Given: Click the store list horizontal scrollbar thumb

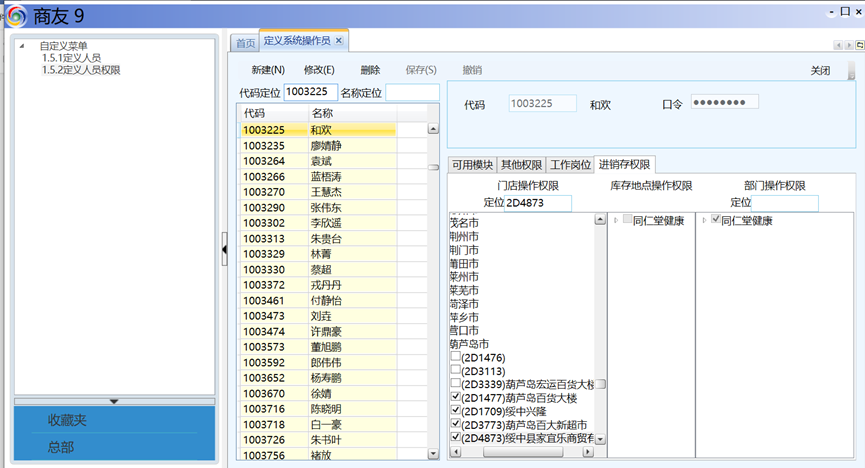Looking at the screenshot, I should [x=522, y=452].
